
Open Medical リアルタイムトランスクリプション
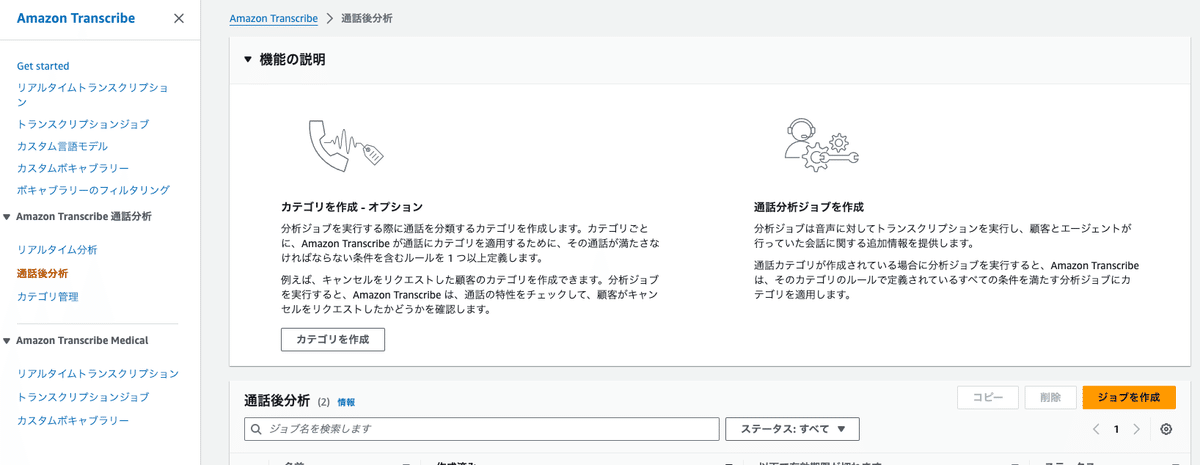(x=98, y=374)
